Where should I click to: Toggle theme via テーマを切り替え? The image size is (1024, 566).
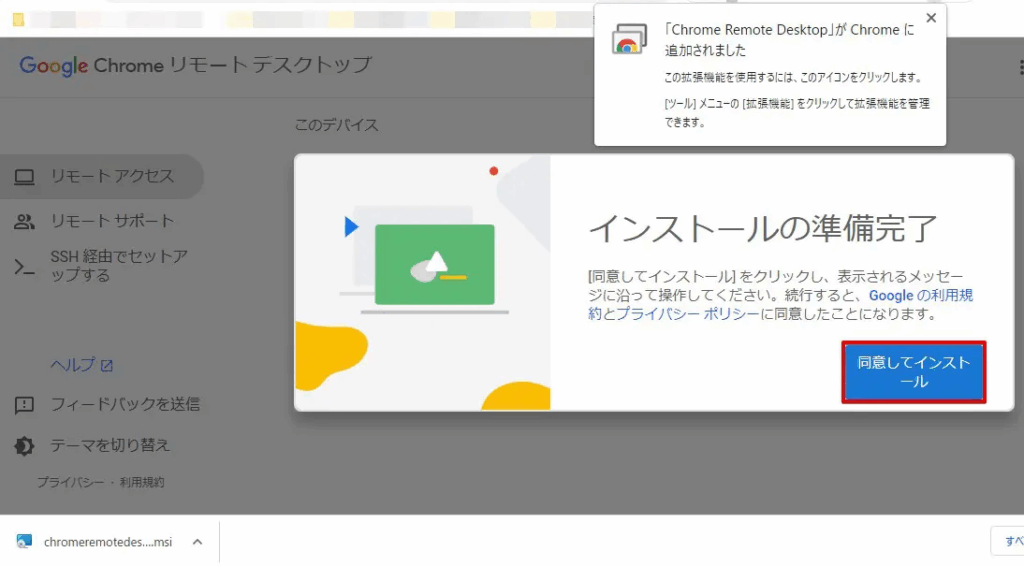tap(110, 446)
